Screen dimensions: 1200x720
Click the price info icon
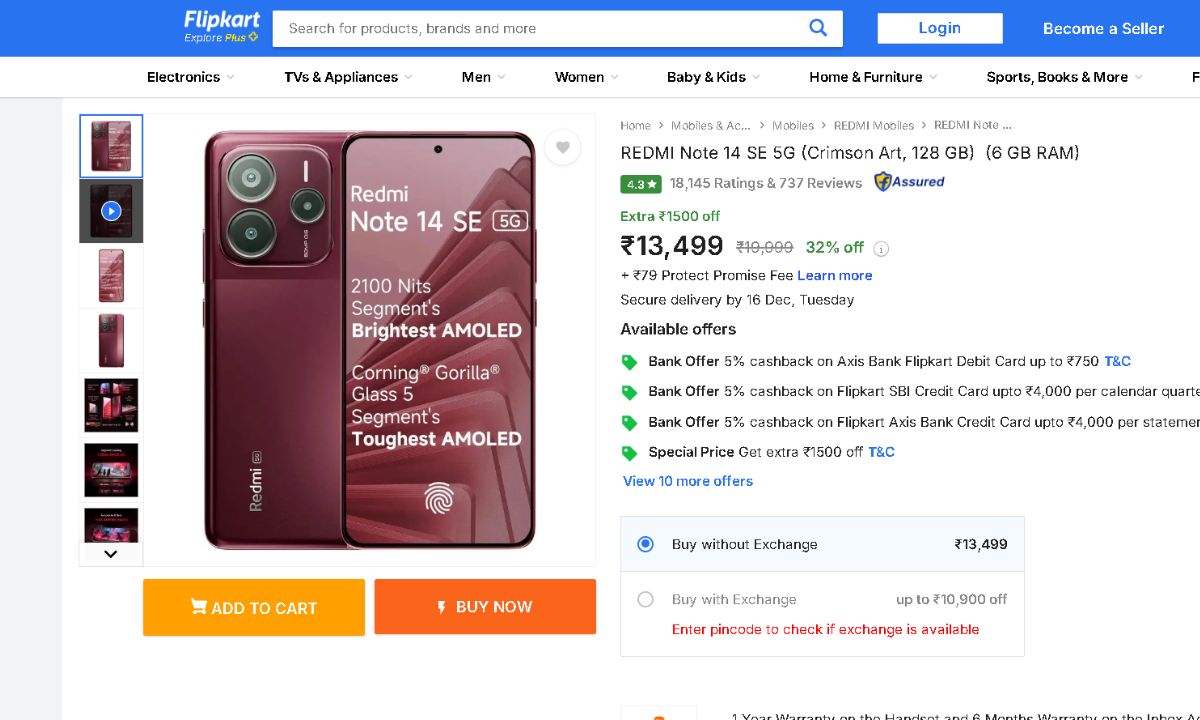point(881,249)
